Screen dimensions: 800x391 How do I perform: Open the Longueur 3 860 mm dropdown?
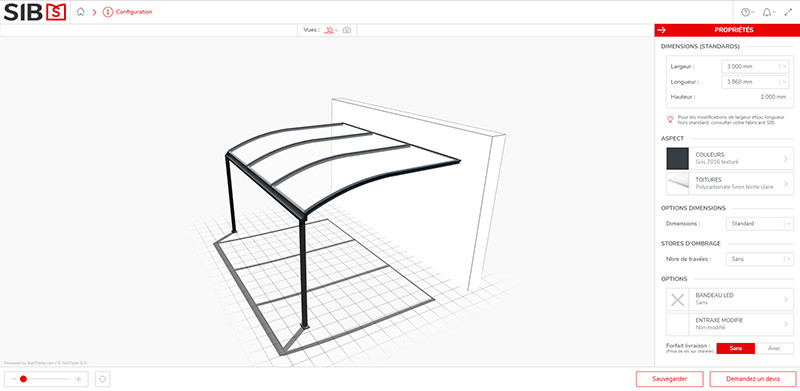[755, 82]
